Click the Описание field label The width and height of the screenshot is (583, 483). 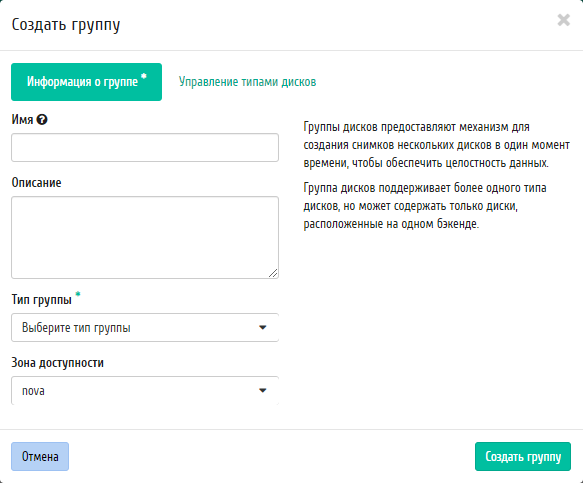pos(36,183)
